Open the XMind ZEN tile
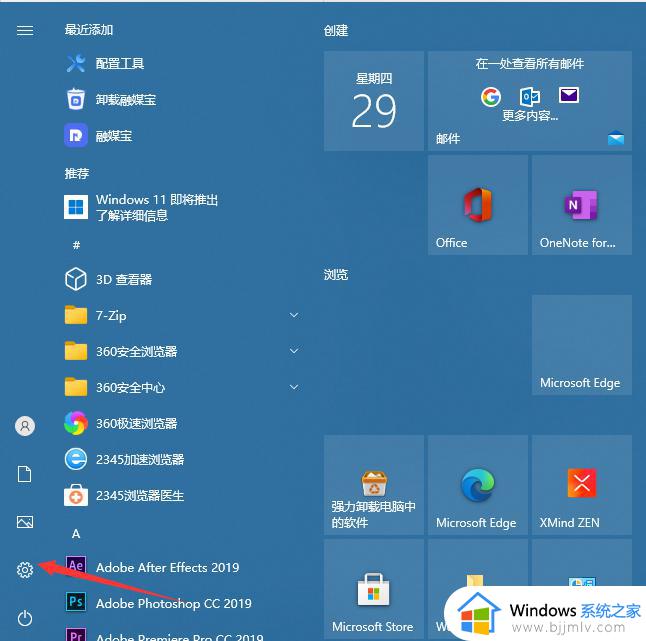Screen dimensions: 646x641 coord(582,485)
